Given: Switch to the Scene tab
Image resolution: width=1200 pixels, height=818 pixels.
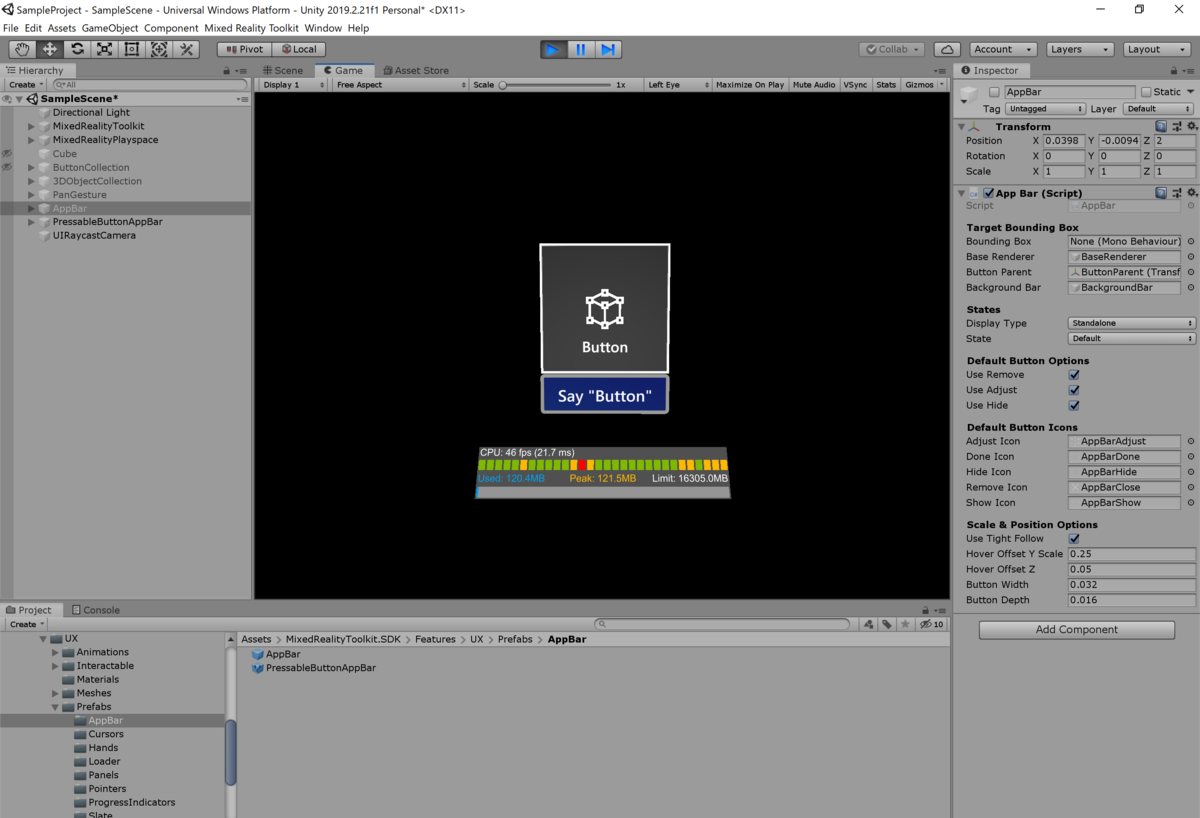Looking at the screenshot, I should [282, 70].
